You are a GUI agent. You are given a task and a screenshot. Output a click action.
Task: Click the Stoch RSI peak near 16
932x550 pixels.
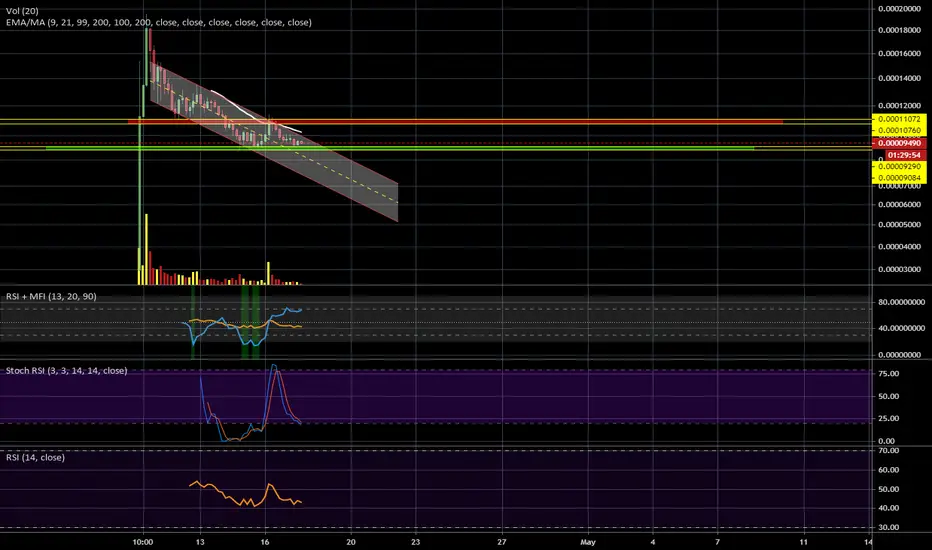pyautogui.click(x=275, y=370)
